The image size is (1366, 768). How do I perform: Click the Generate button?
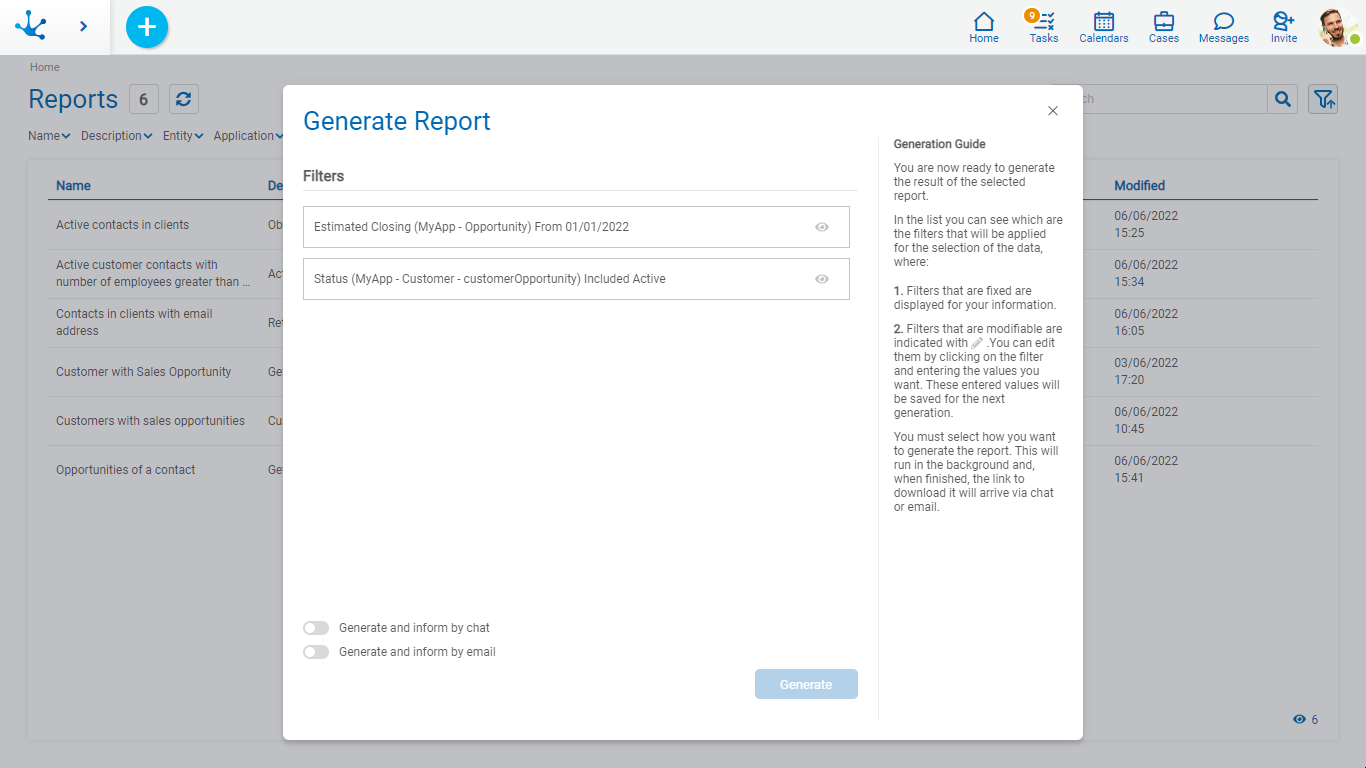pyautogui.click(x=806, y=684)
